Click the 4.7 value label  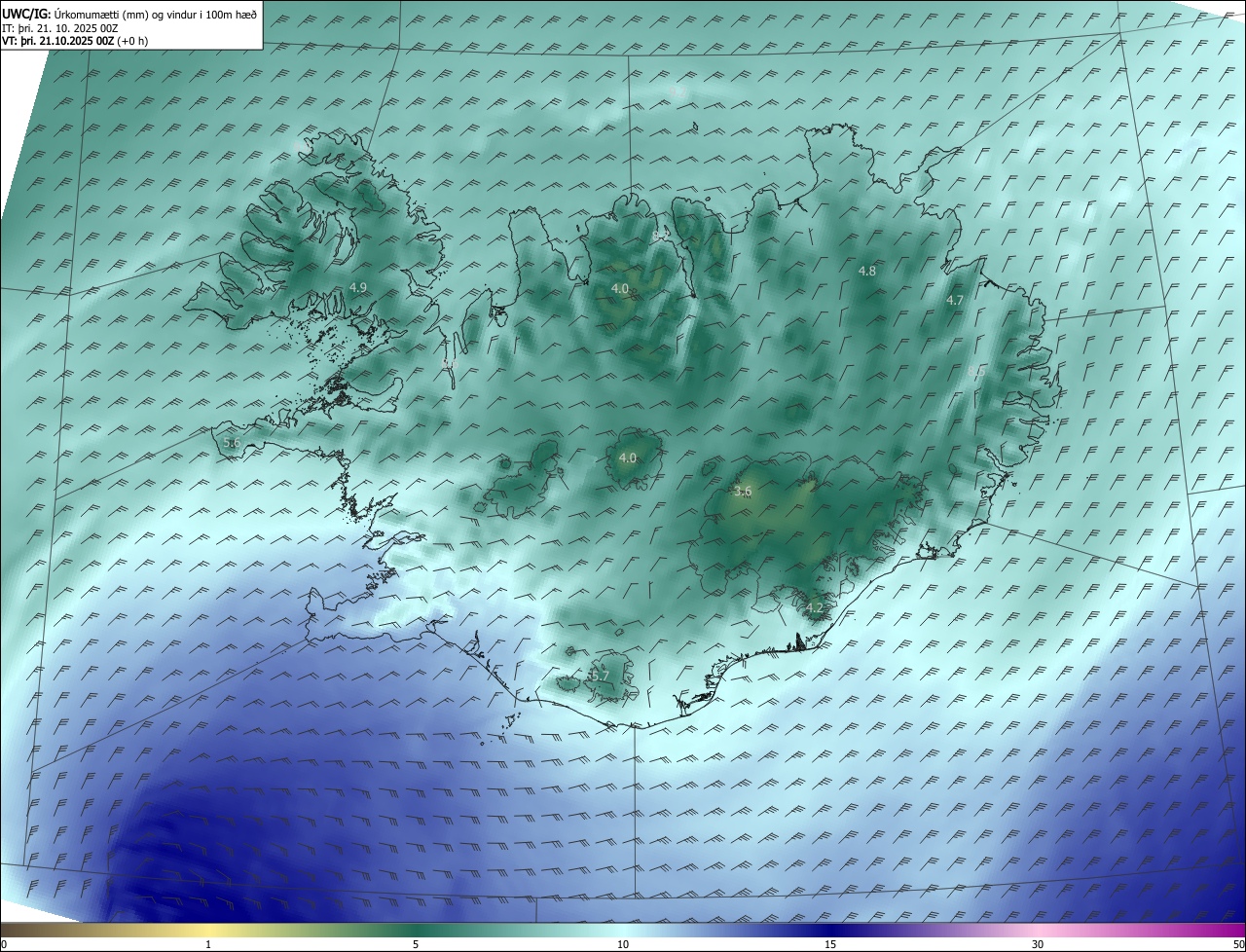955,301
